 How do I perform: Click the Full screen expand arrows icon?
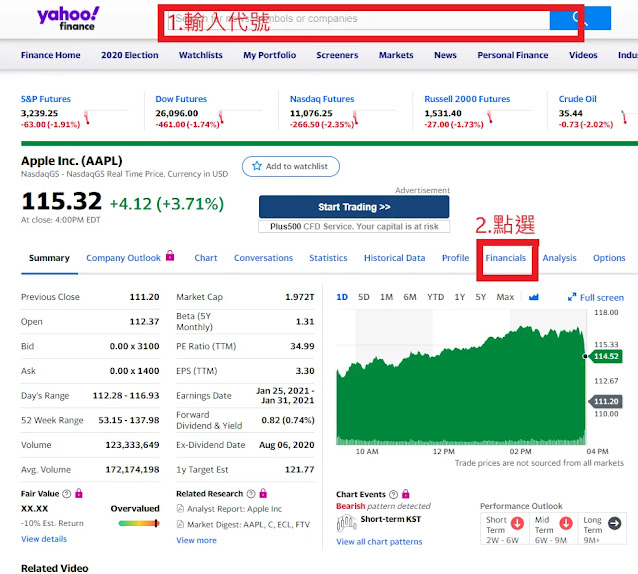(572, 297)
